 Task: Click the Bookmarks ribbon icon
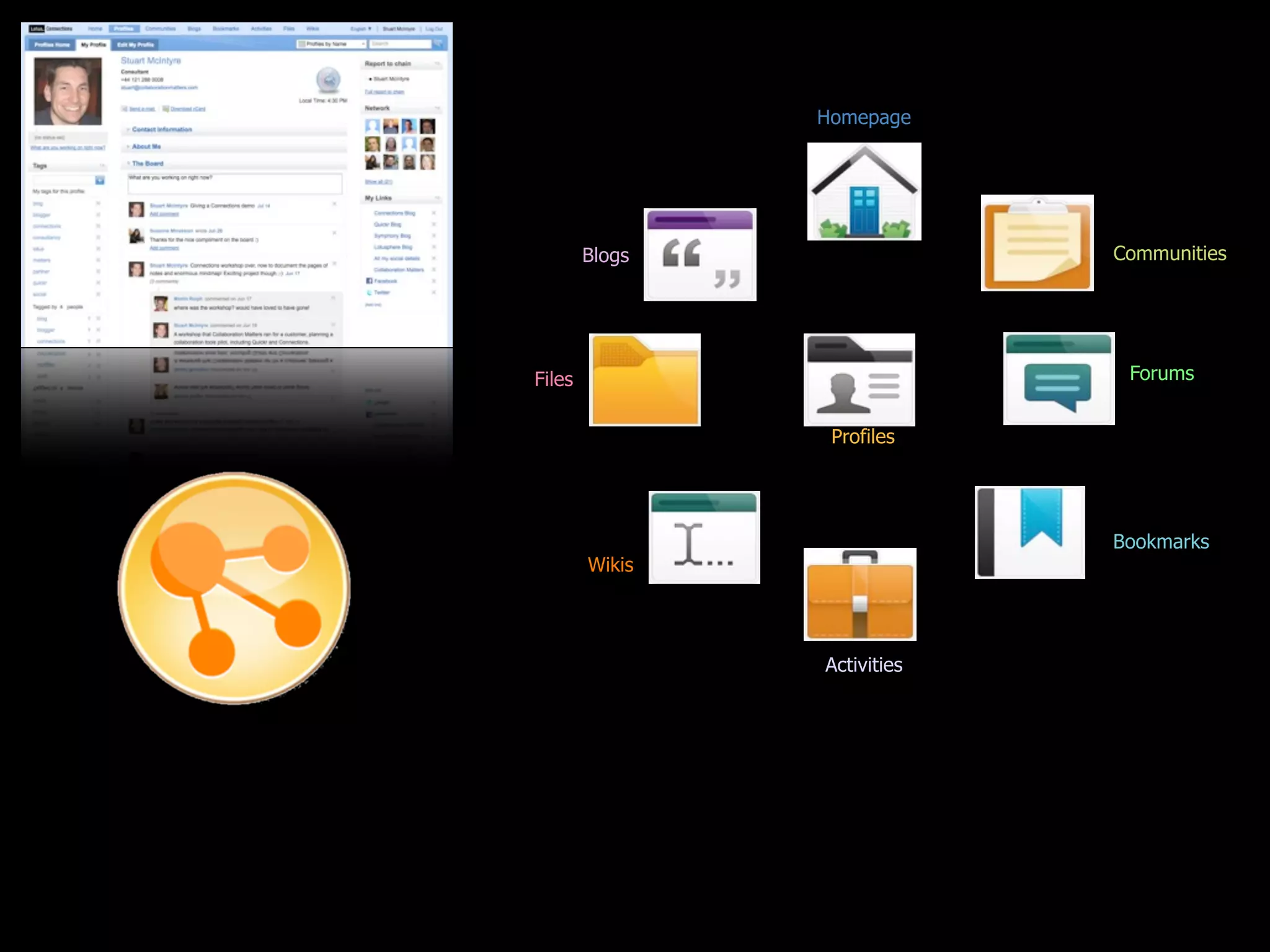click(1030, 532)
